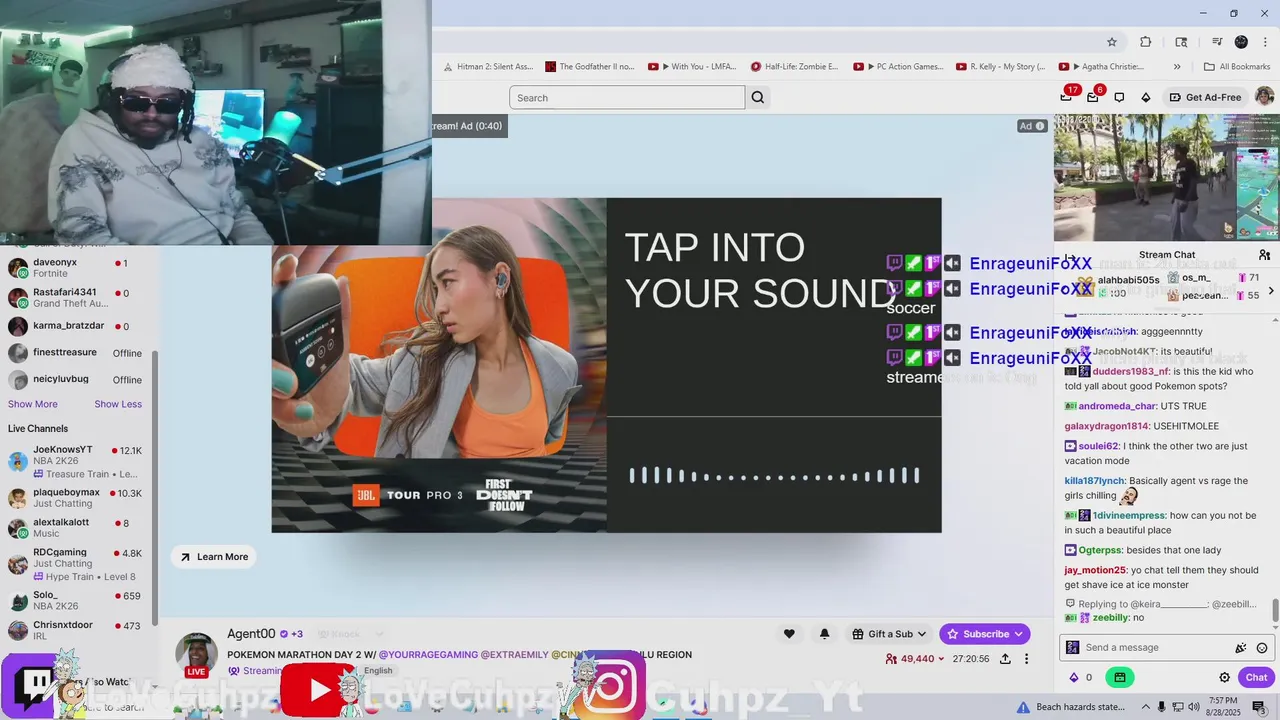Open Rastafari4341 channel in sidebar
Viewport: 1280px width, 720px height.
click(75, 298)
